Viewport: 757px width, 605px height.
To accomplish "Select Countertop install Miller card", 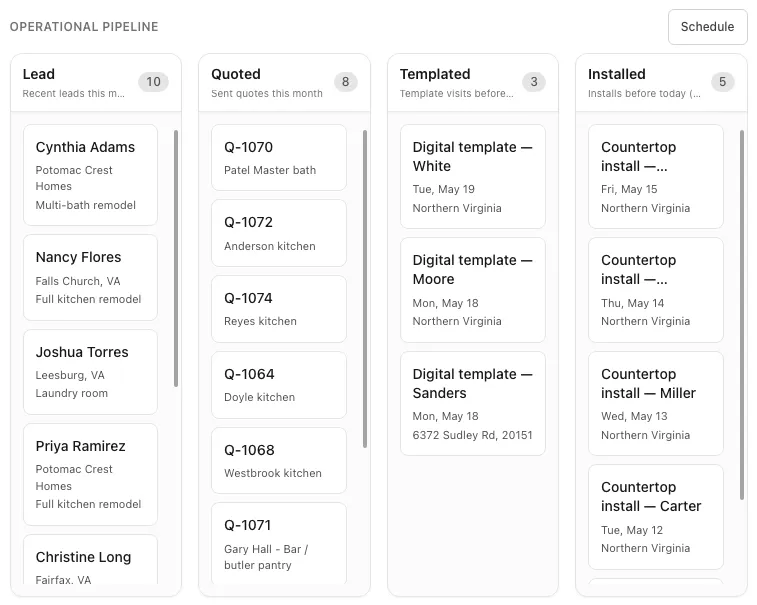I will [656, 404].
